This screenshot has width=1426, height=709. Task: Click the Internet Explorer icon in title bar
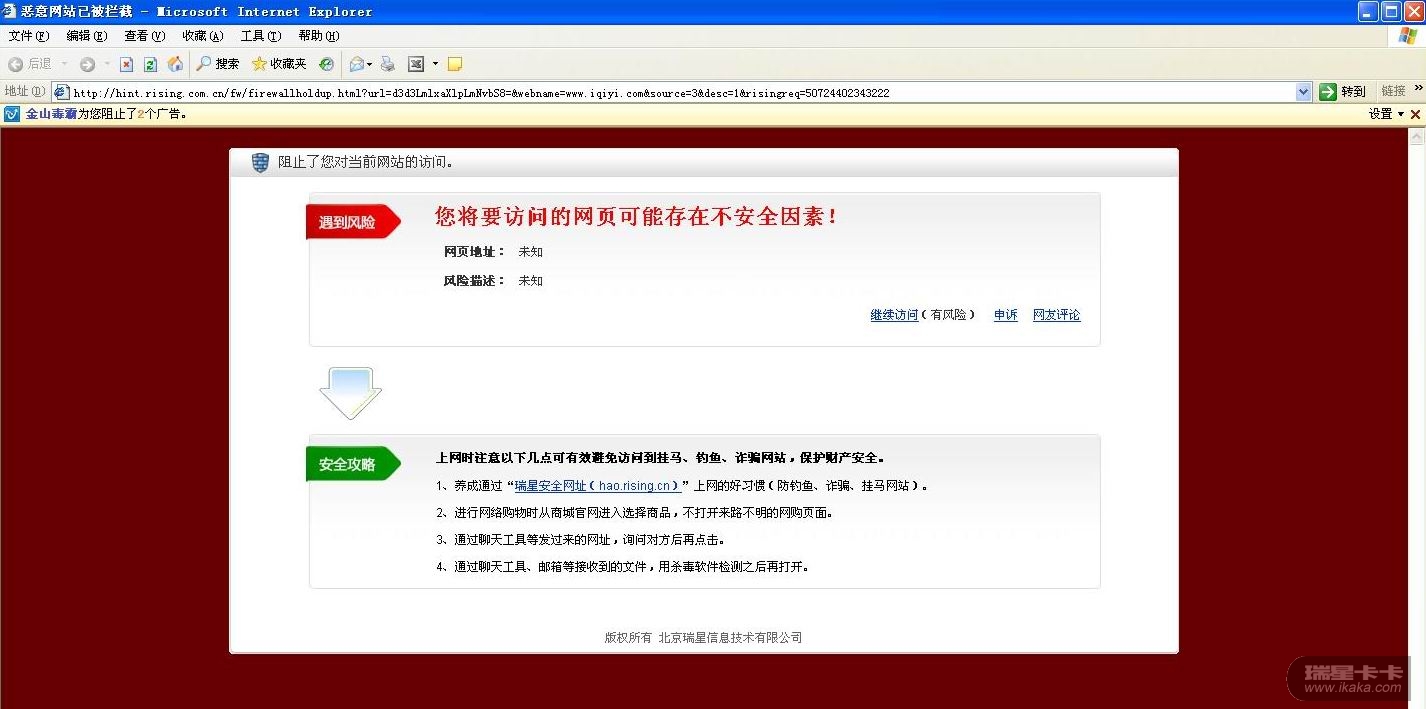click(x=10, y=11)
